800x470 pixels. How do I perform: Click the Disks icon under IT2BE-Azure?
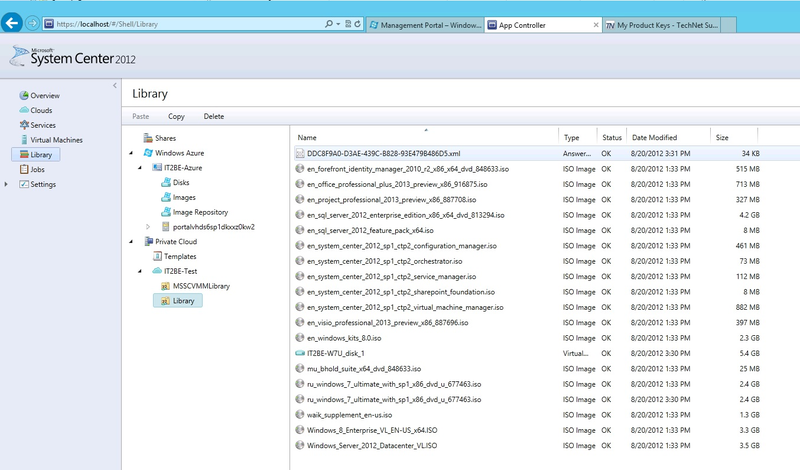point(166,182)
